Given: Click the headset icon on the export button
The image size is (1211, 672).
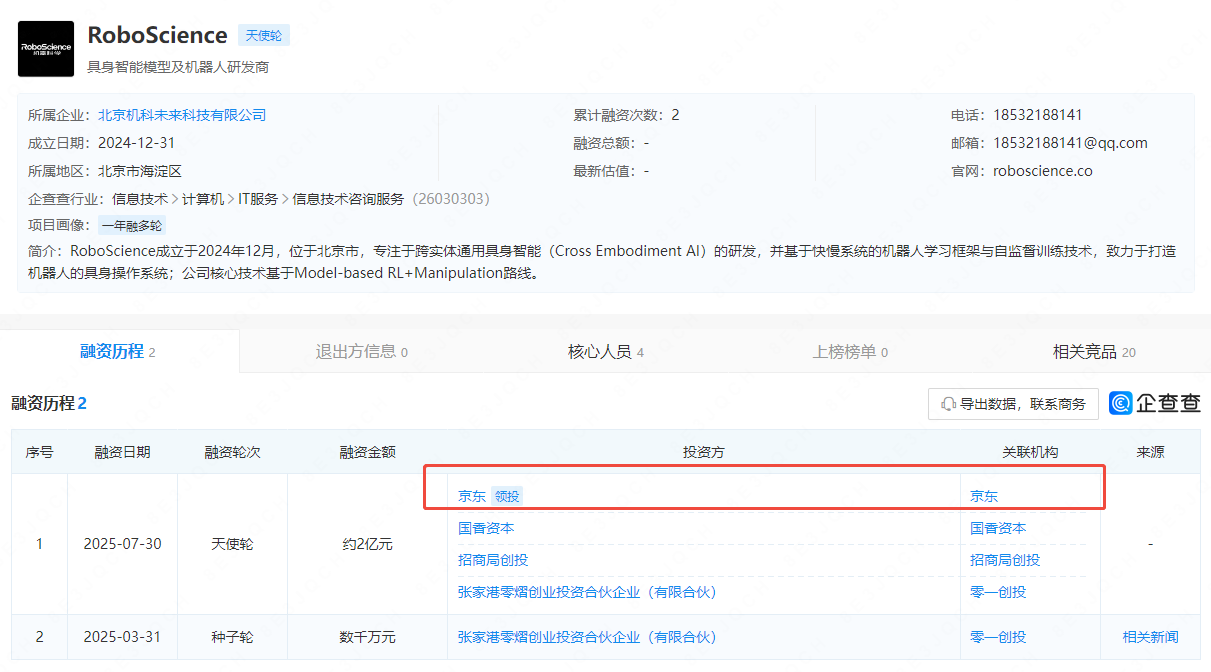Looking at the screenshot, I should point(949,404).
